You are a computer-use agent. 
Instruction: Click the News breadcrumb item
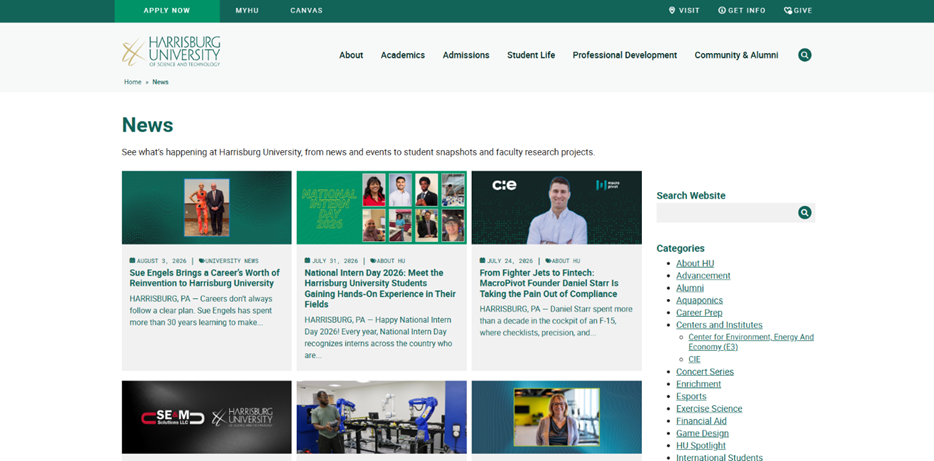click(x=160, y=82)
